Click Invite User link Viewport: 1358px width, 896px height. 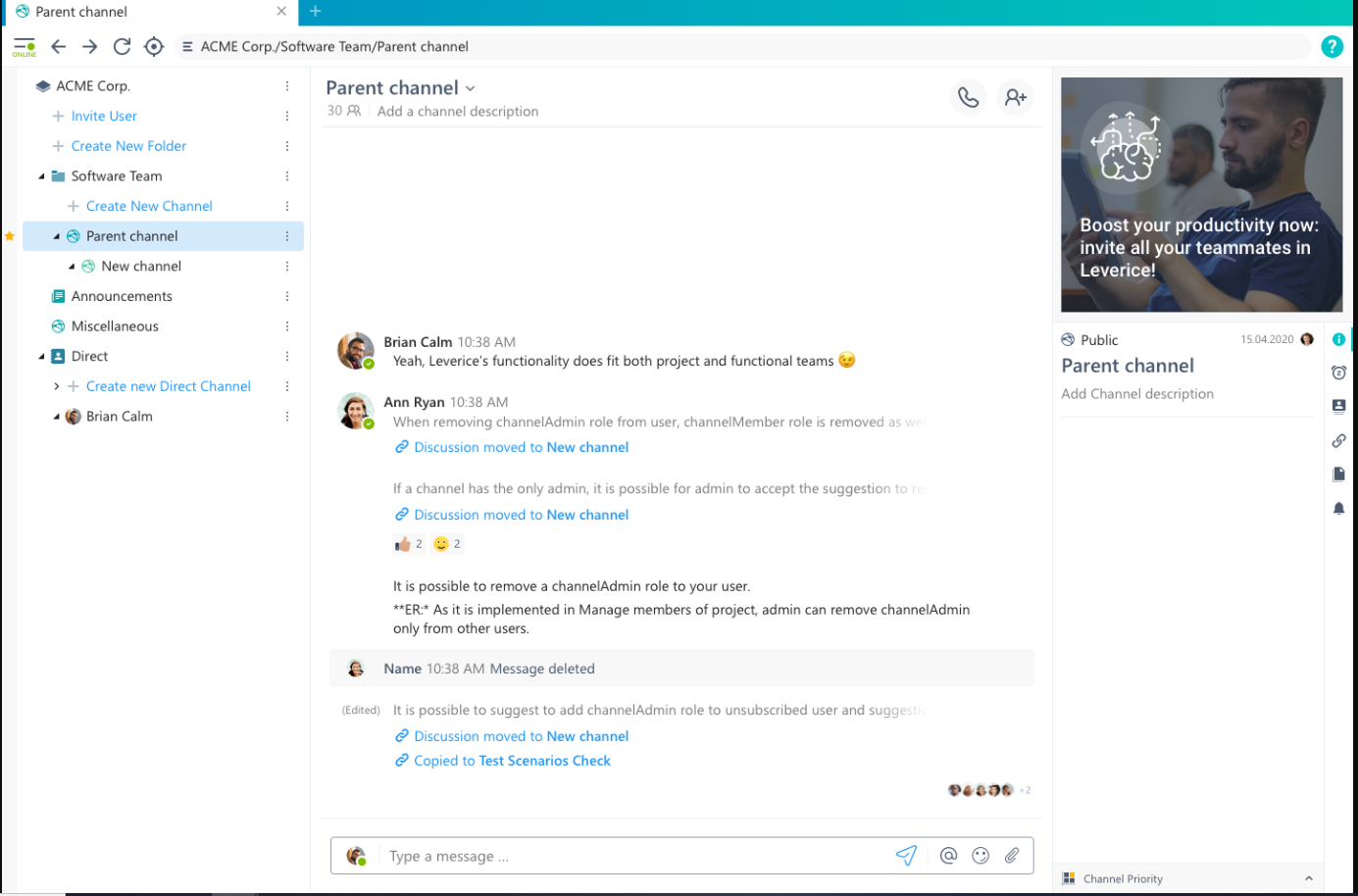pyautogui.click(x=103, y=116)
